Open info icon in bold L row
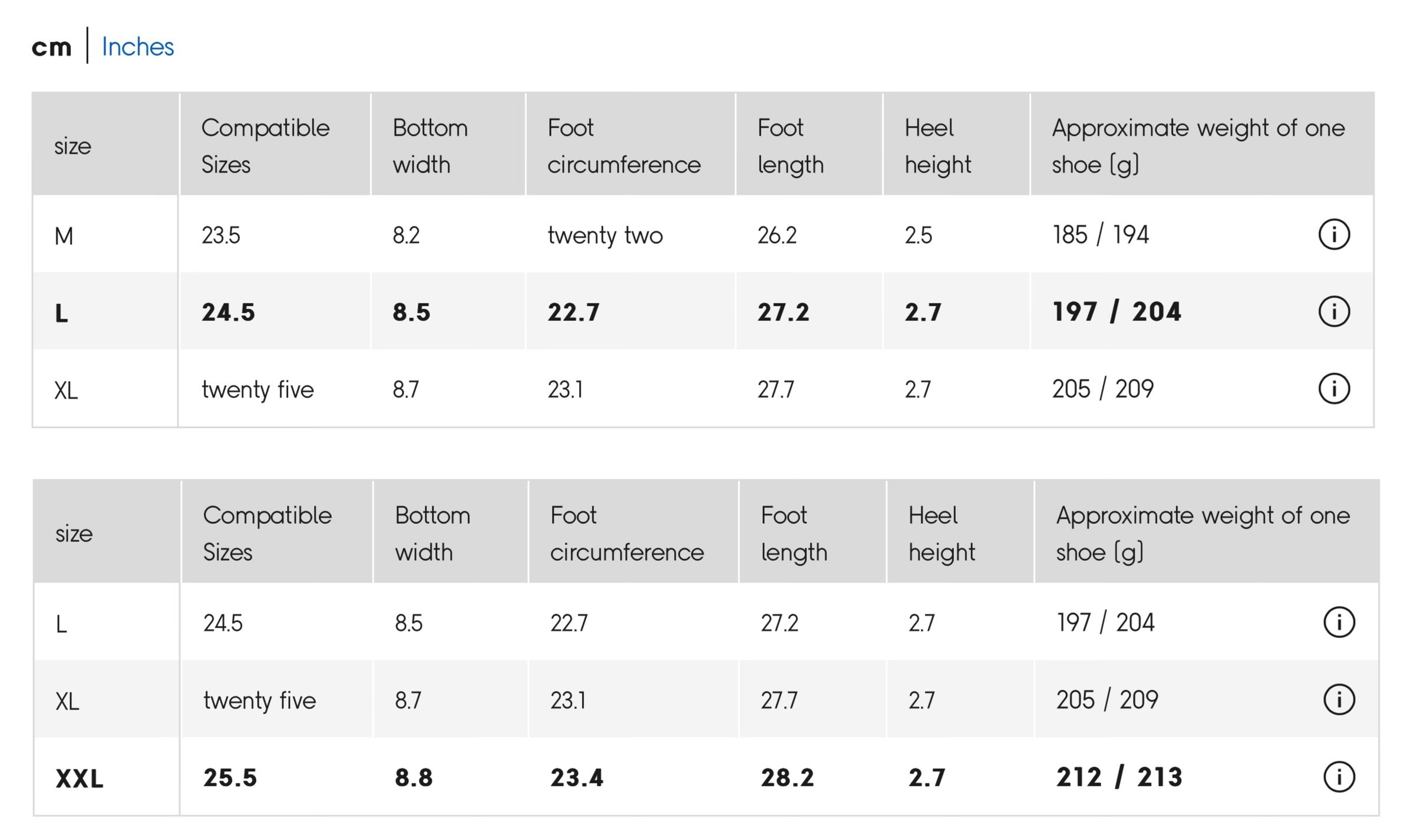Viewport: 1414px width, 840px height. pyautogui.click(x=1334, y=311)
